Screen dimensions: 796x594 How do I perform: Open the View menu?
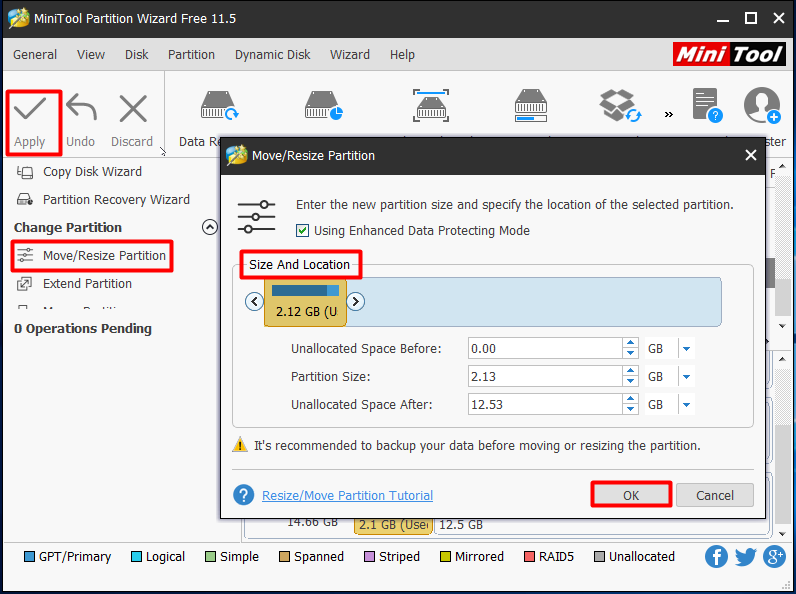91,54
